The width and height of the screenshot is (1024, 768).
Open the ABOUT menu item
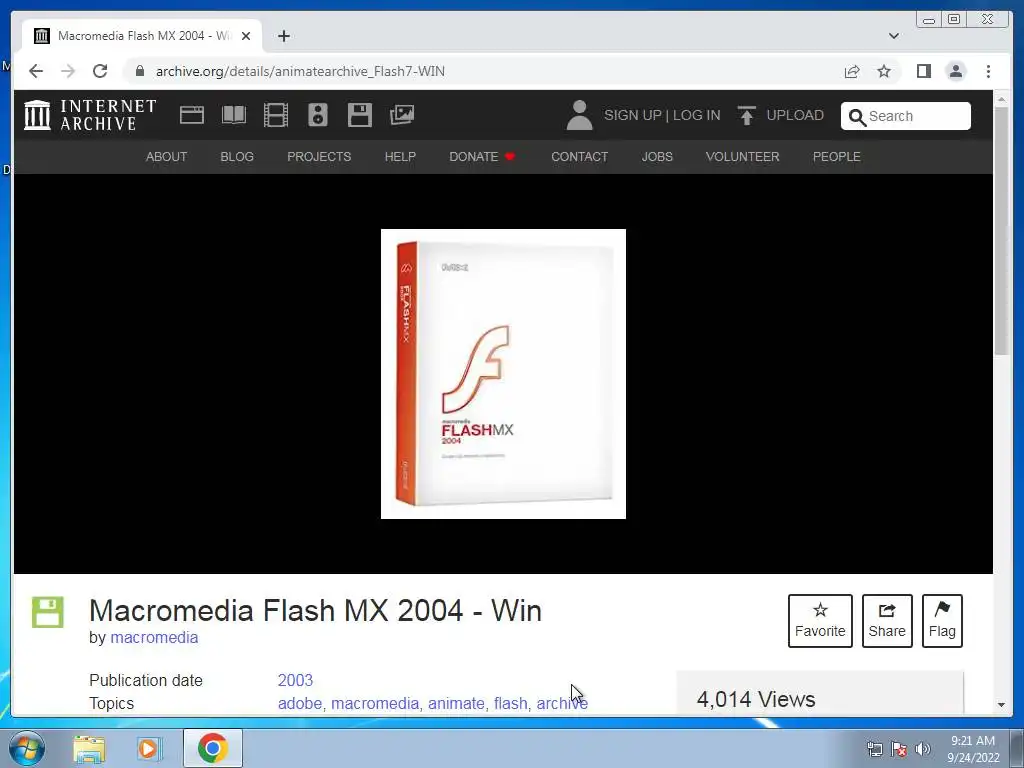coord(167,157)
